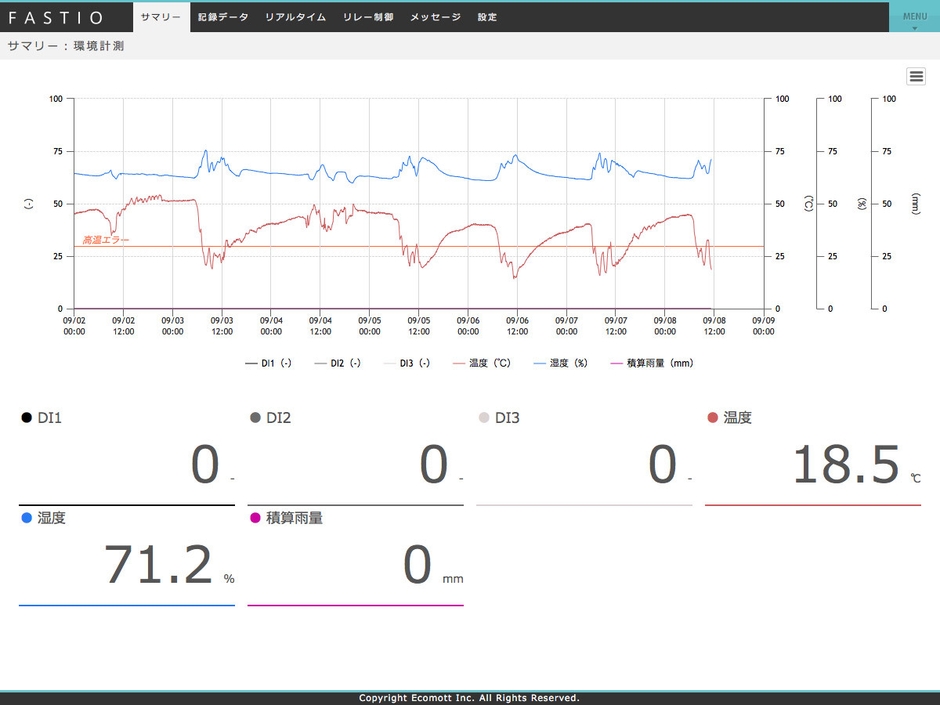Go to the リアルタイム tab

[x=295, y=17]
